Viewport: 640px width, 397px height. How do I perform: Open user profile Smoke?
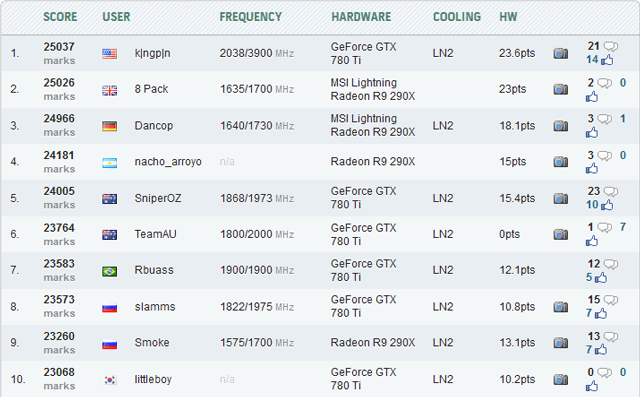tap(152, 343)
